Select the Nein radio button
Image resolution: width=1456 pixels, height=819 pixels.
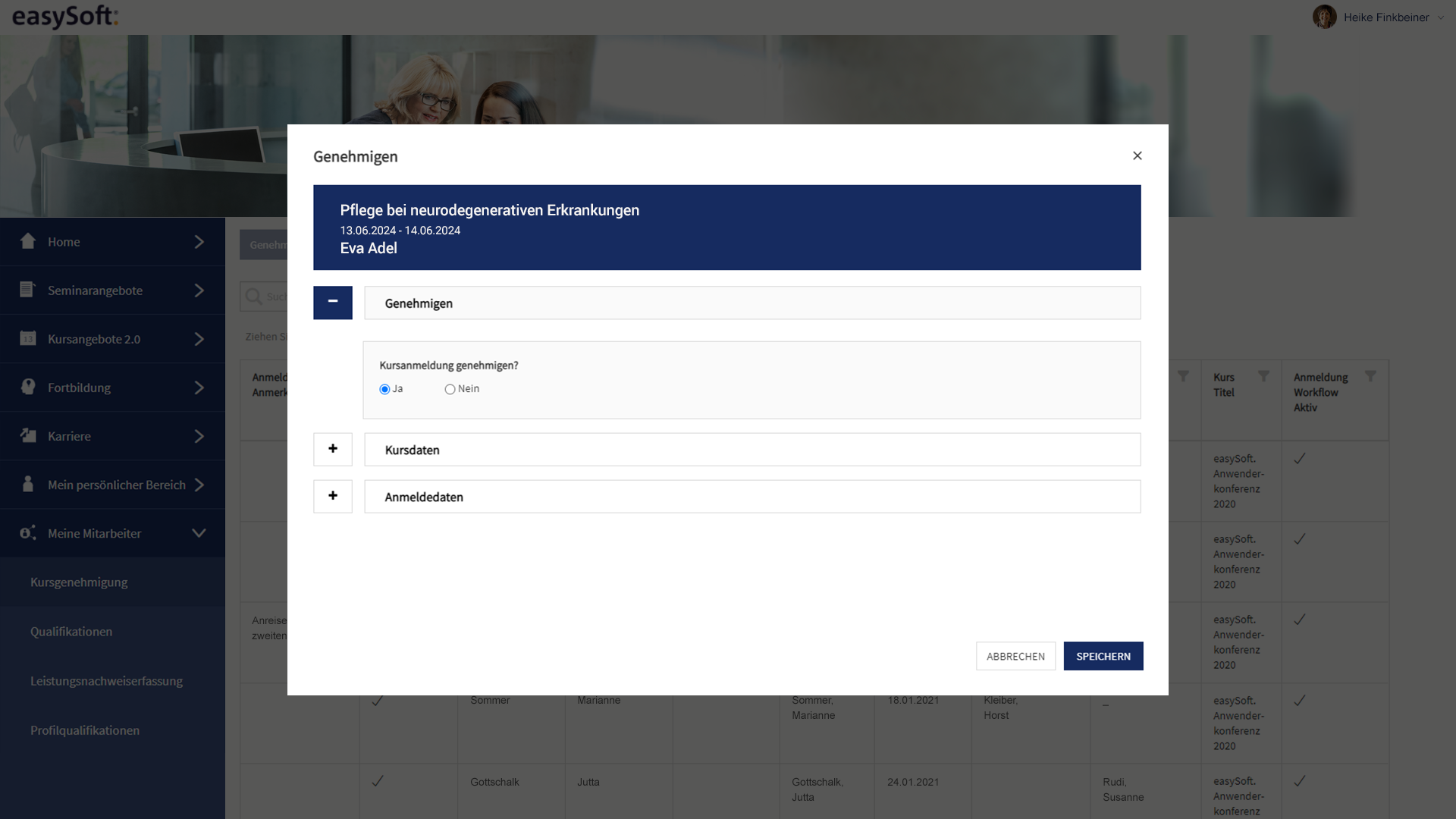tap(450, 389)
